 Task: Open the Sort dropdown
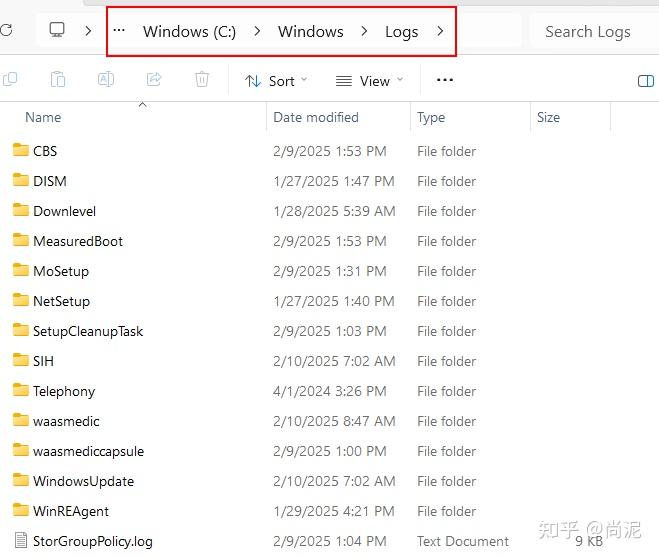276,81
